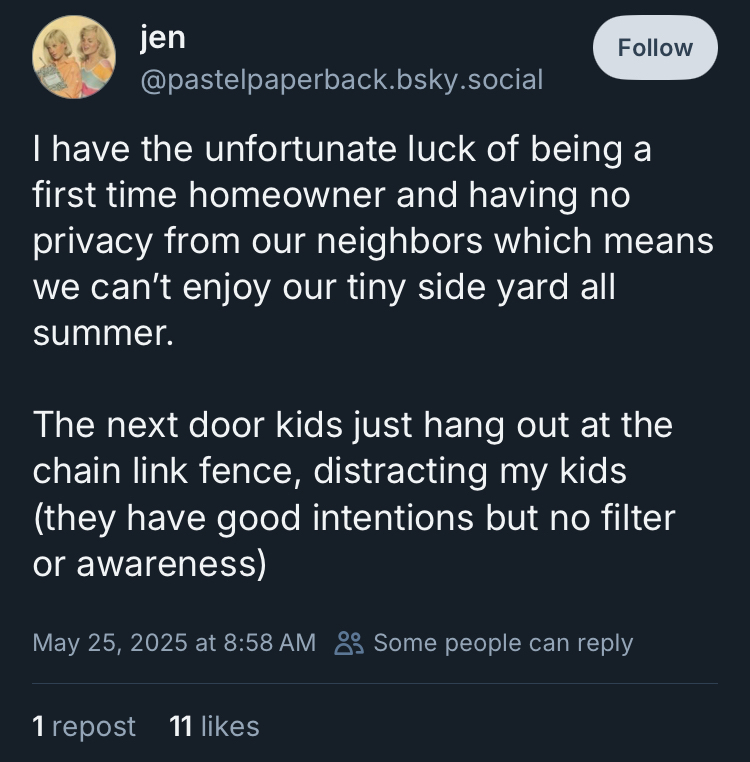This screenshot has width=750, height=762.
Task: View the 11 likes list
Action: (x=214, y=726)
